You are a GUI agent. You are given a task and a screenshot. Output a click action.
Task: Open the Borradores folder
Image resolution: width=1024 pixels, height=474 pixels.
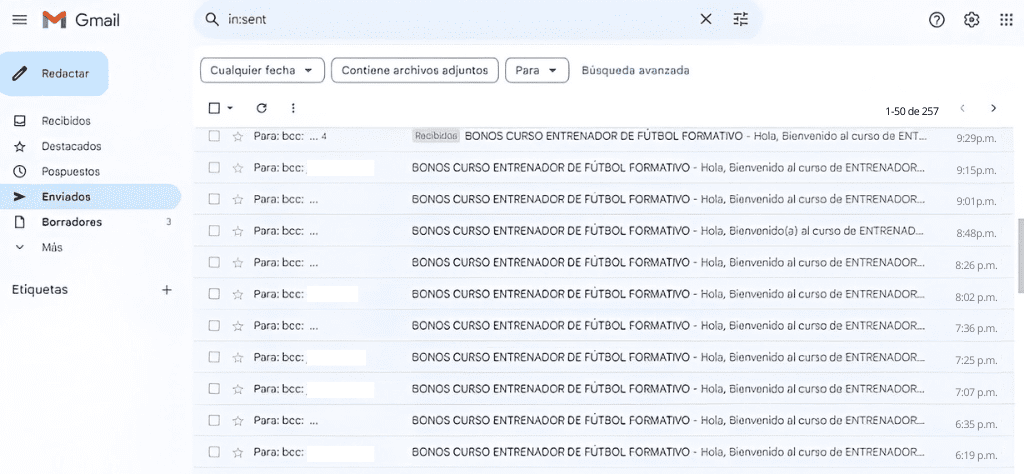pos(71,222)
